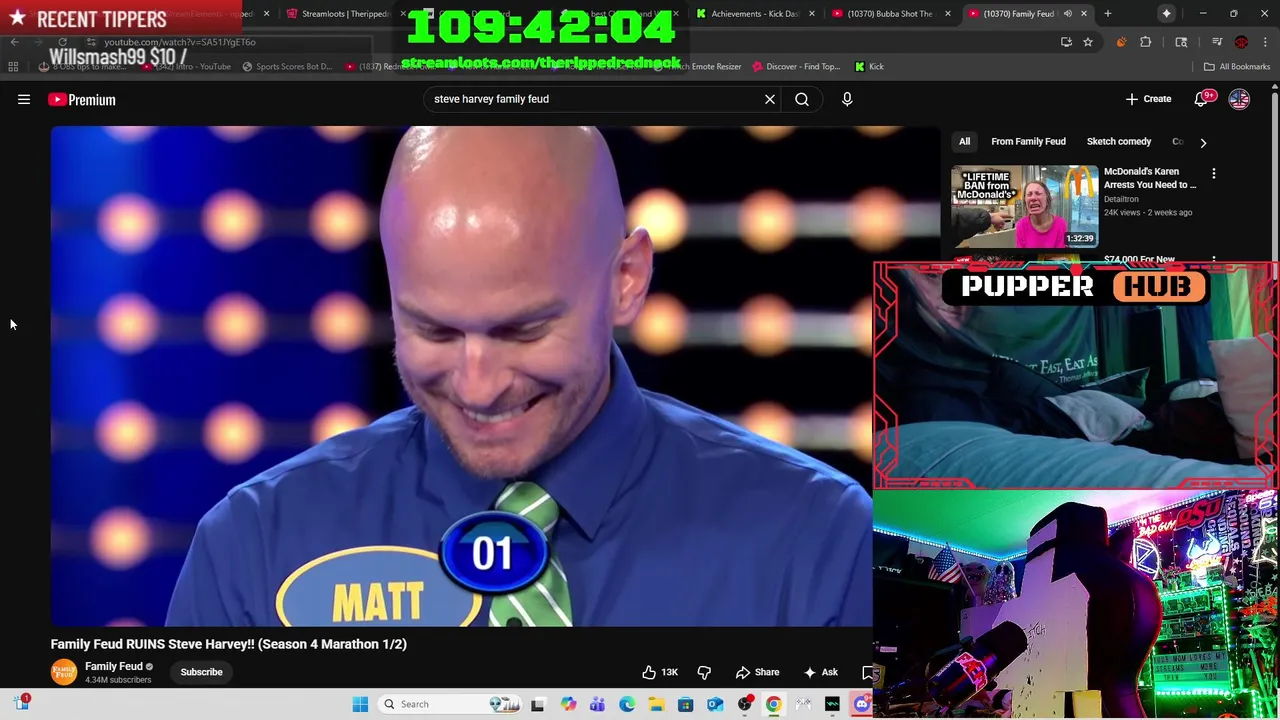Viewport: 1280px width, 720px height.
Task: Submit search with magnifying glass button
Action: point(802,99)
